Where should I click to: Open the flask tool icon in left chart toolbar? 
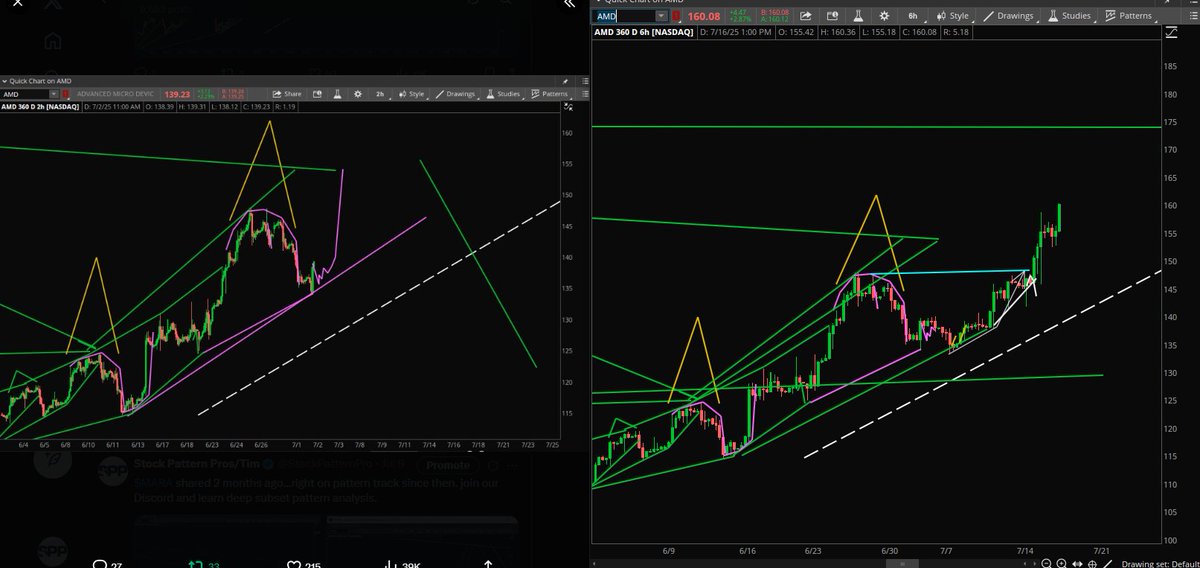coord(337,94)
